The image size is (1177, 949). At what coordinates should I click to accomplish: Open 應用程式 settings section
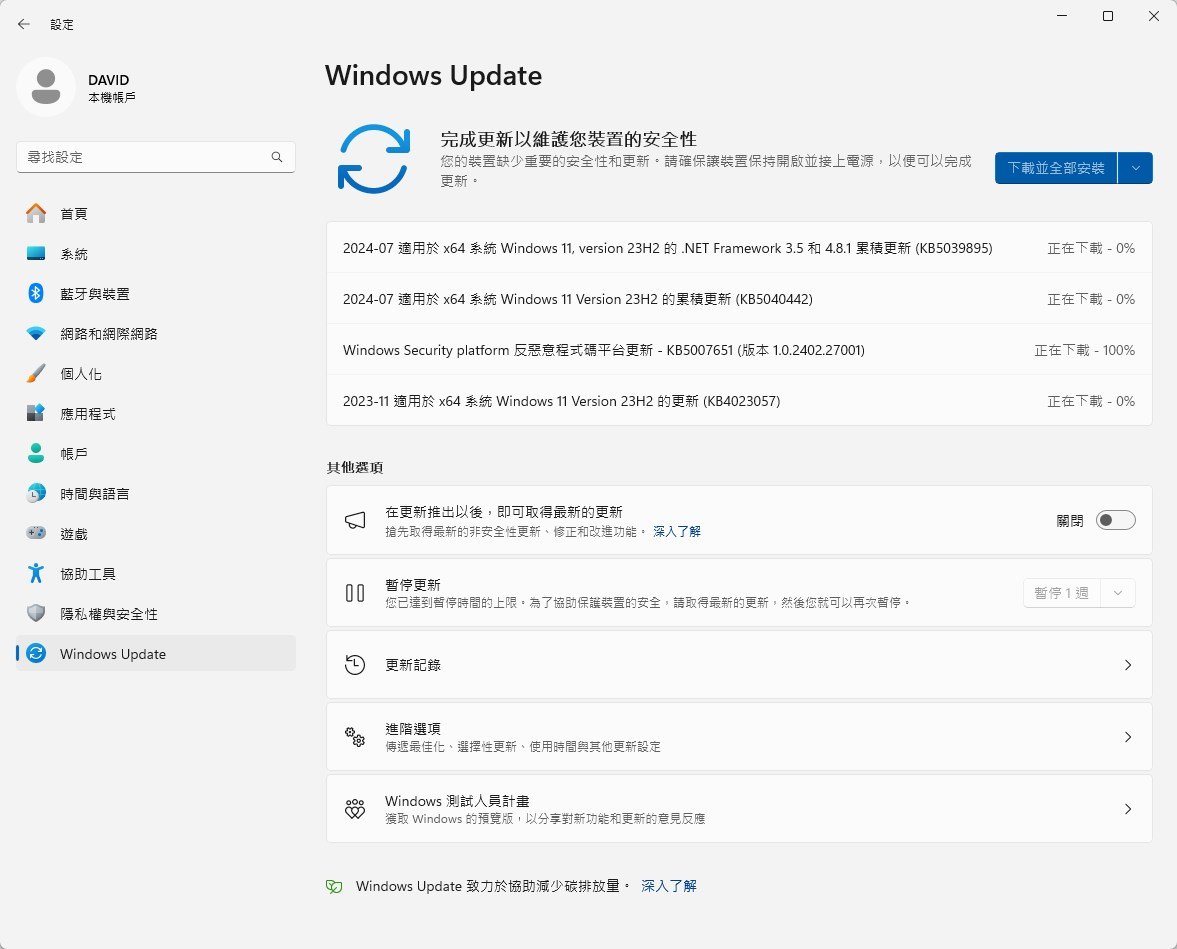(155, 414)
